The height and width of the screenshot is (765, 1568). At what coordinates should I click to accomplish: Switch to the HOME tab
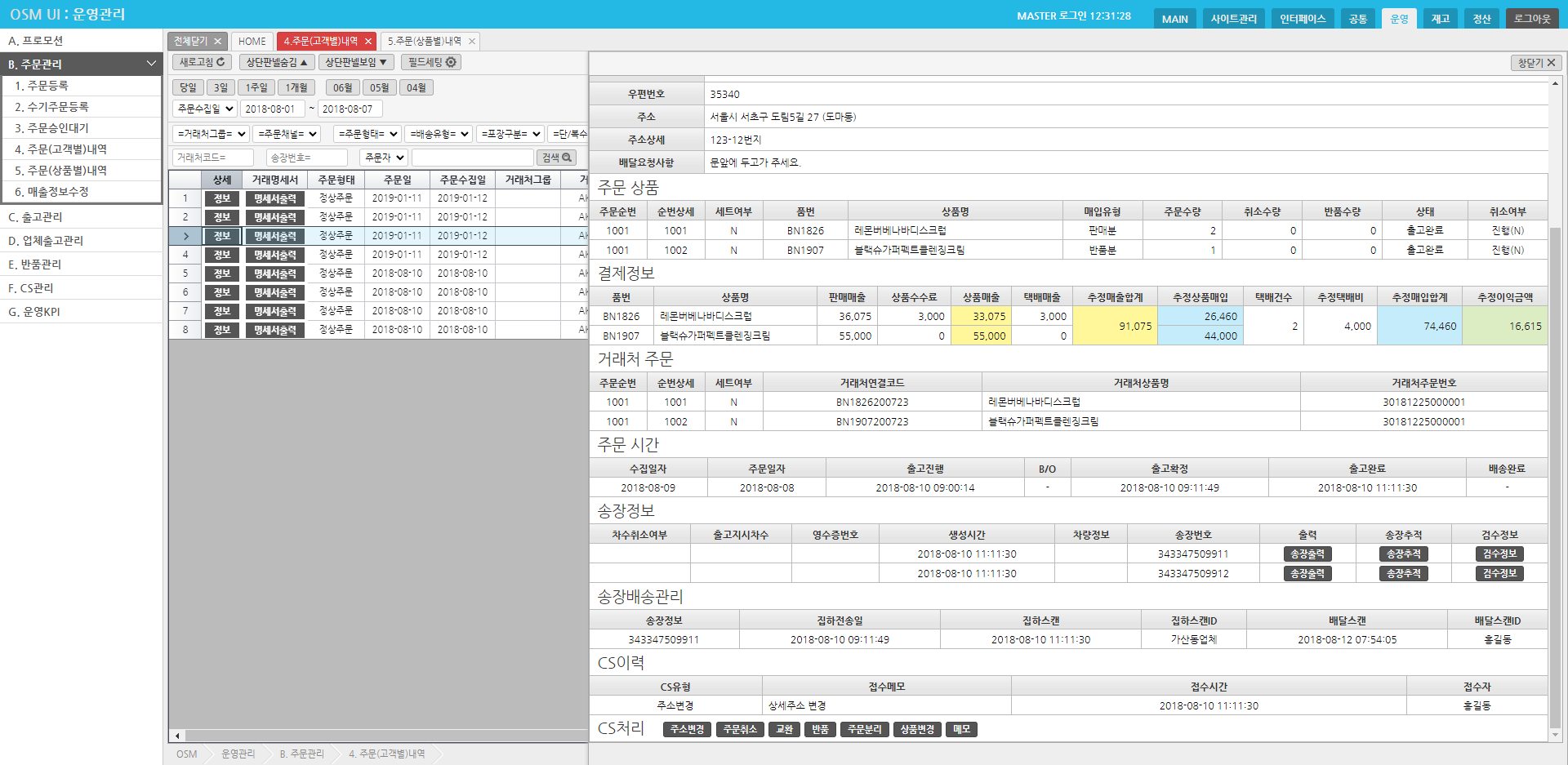(252, 41)
